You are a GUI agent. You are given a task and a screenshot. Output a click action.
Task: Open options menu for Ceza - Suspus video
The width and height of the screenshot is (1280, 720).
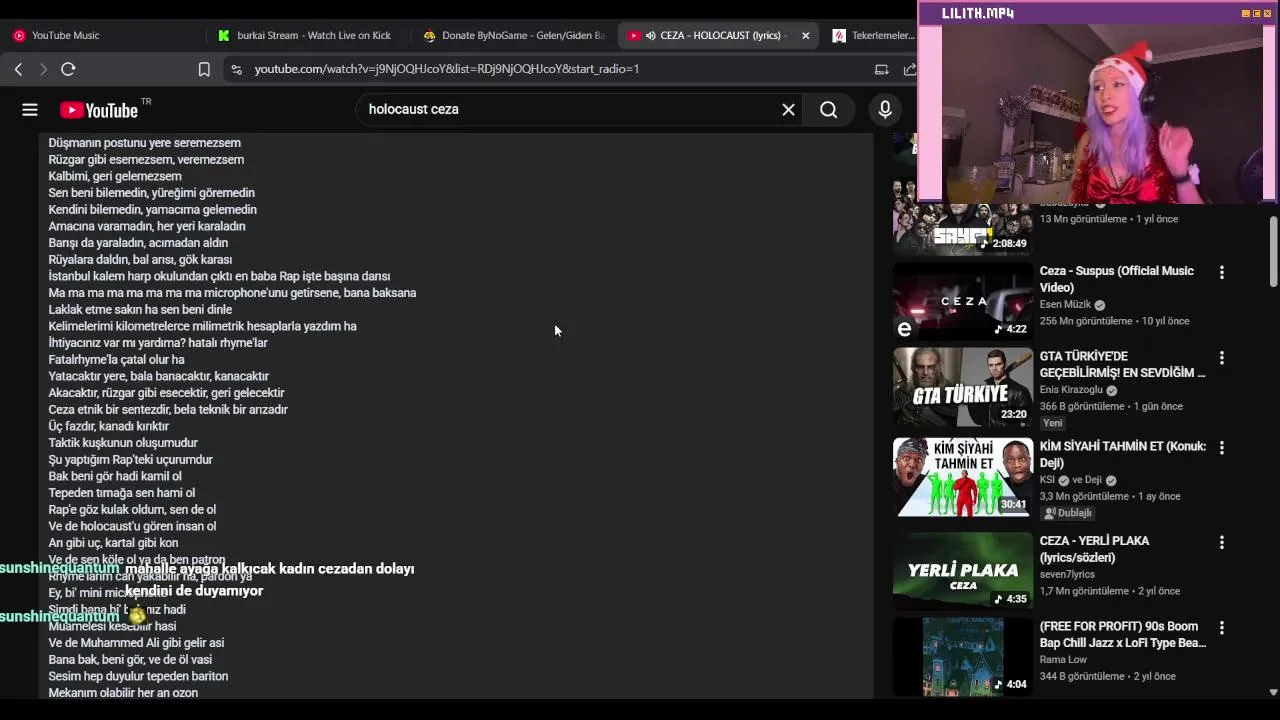pos(1221,272)
